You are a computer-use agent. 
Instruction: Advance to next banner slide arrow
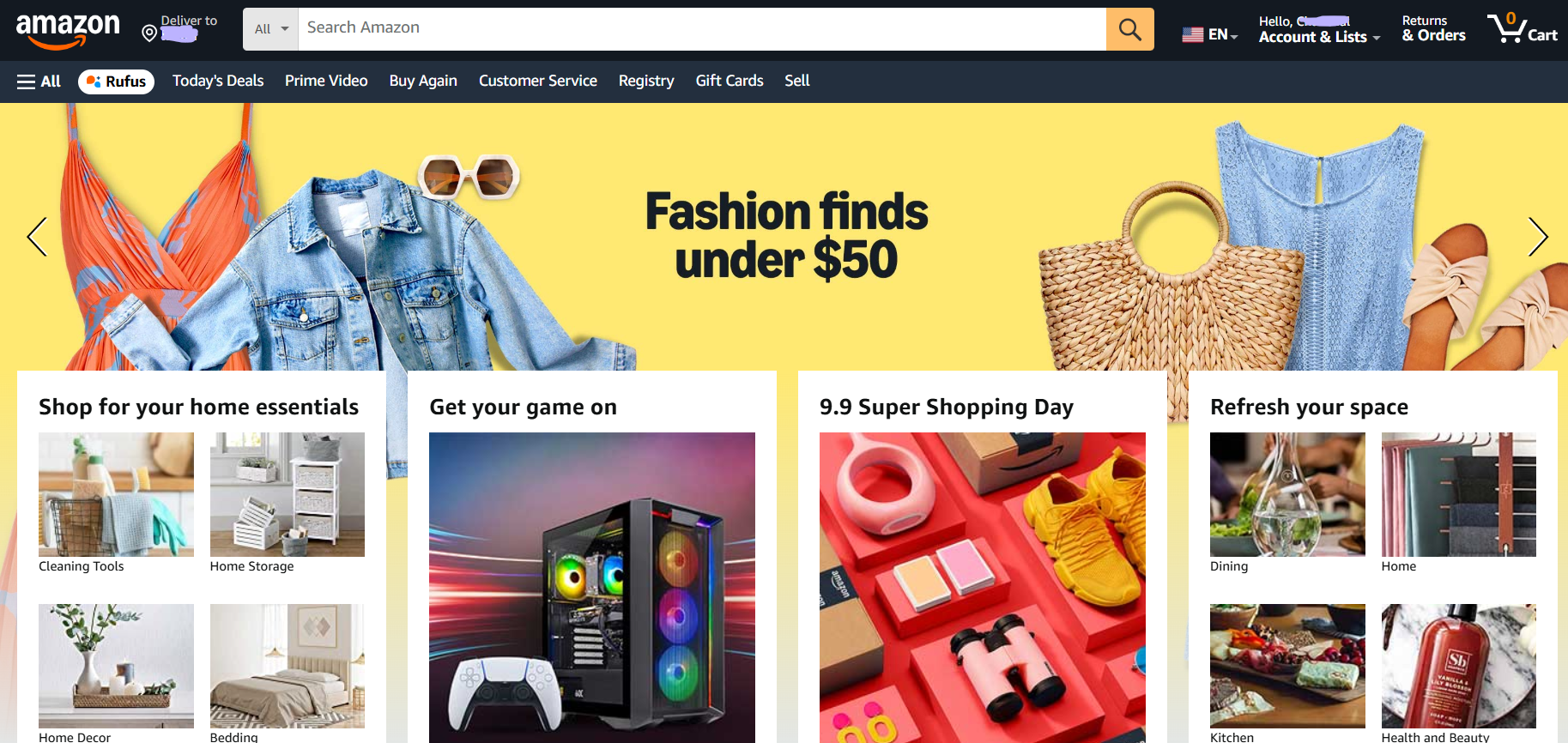(x=1537, y=237)
